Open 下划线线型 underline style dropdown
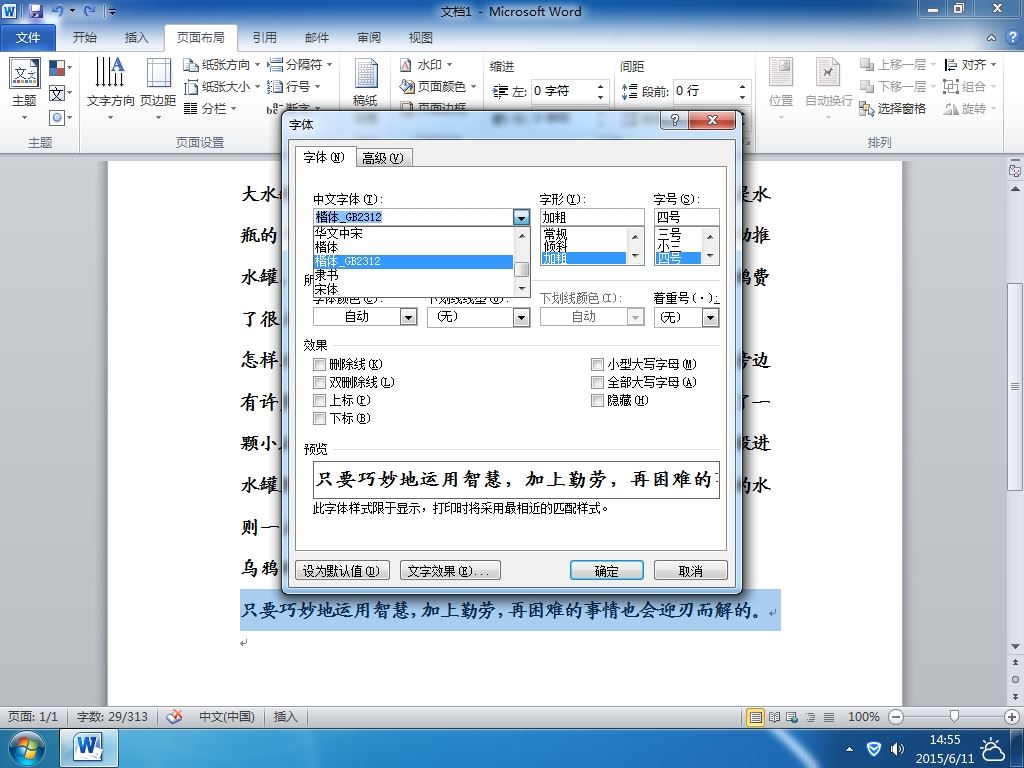 pyautogui.click(x=521, y=317)
